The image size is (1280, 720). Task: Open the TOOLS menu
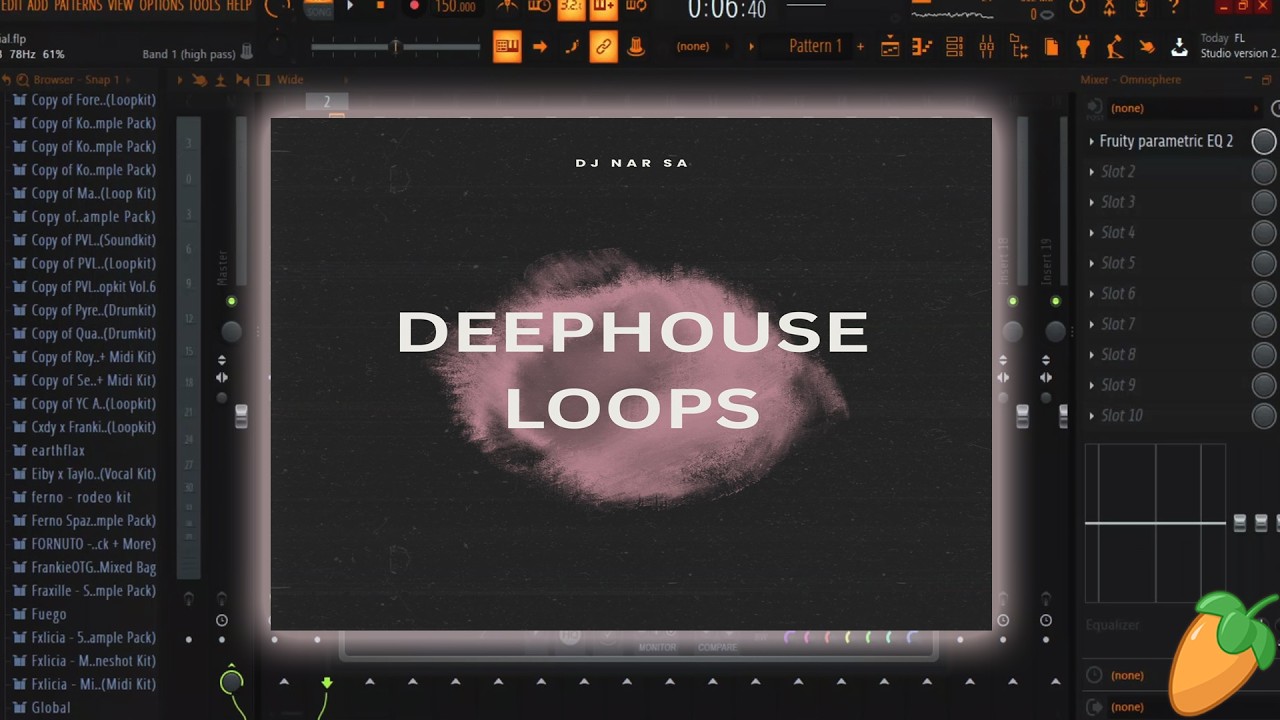click(205, 5)
